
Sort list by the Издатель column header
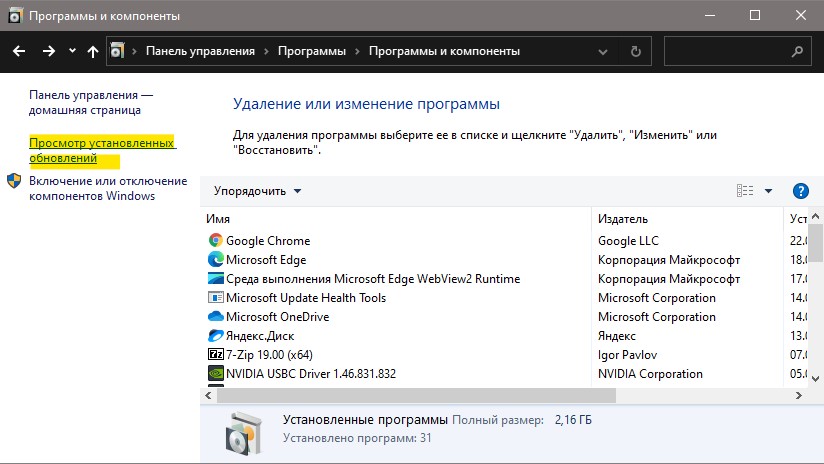(x=622, y=218)
